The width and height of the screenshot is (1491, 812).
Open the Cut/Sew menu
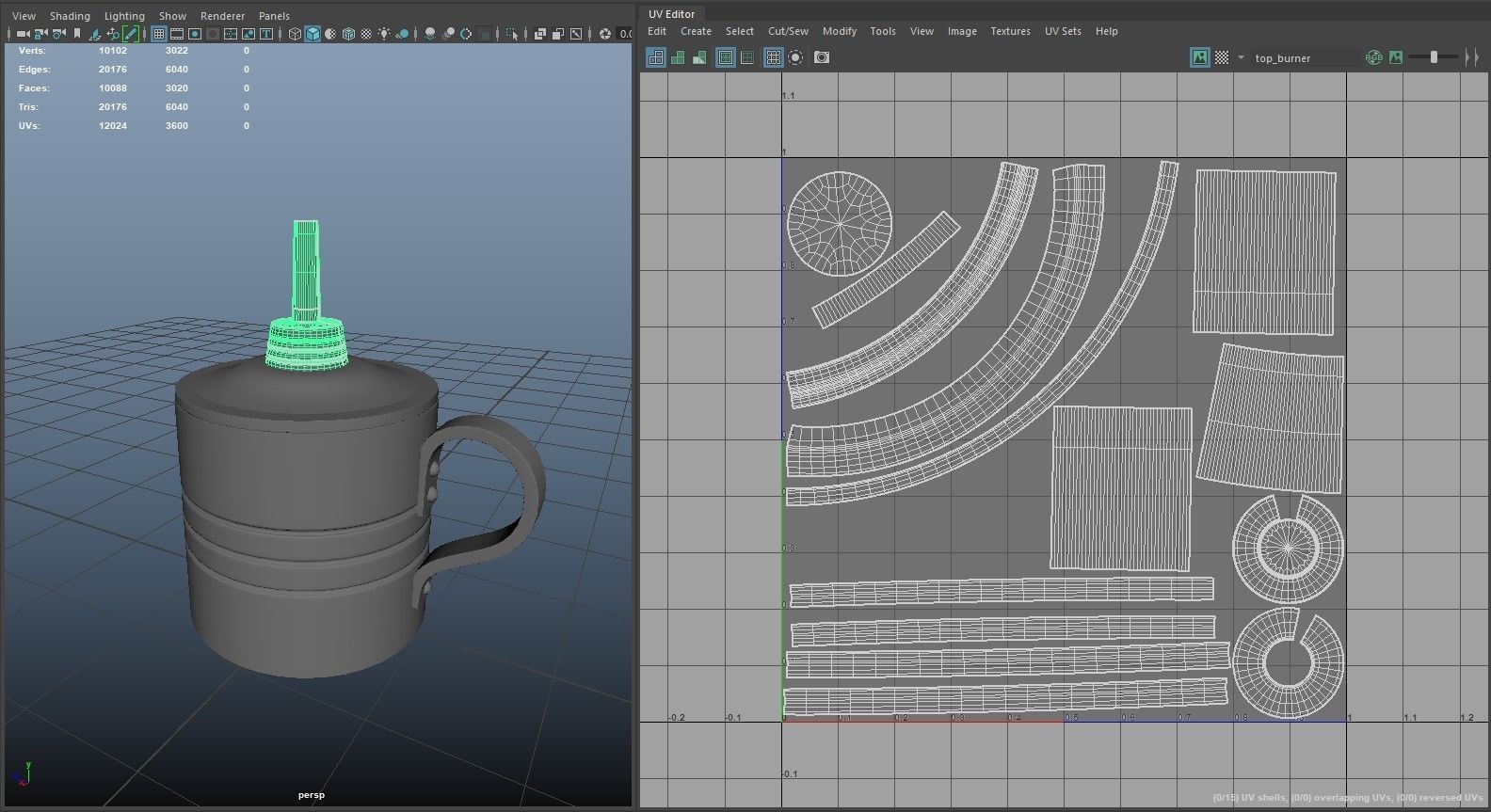pyautogui.click(x=788, y=31)
